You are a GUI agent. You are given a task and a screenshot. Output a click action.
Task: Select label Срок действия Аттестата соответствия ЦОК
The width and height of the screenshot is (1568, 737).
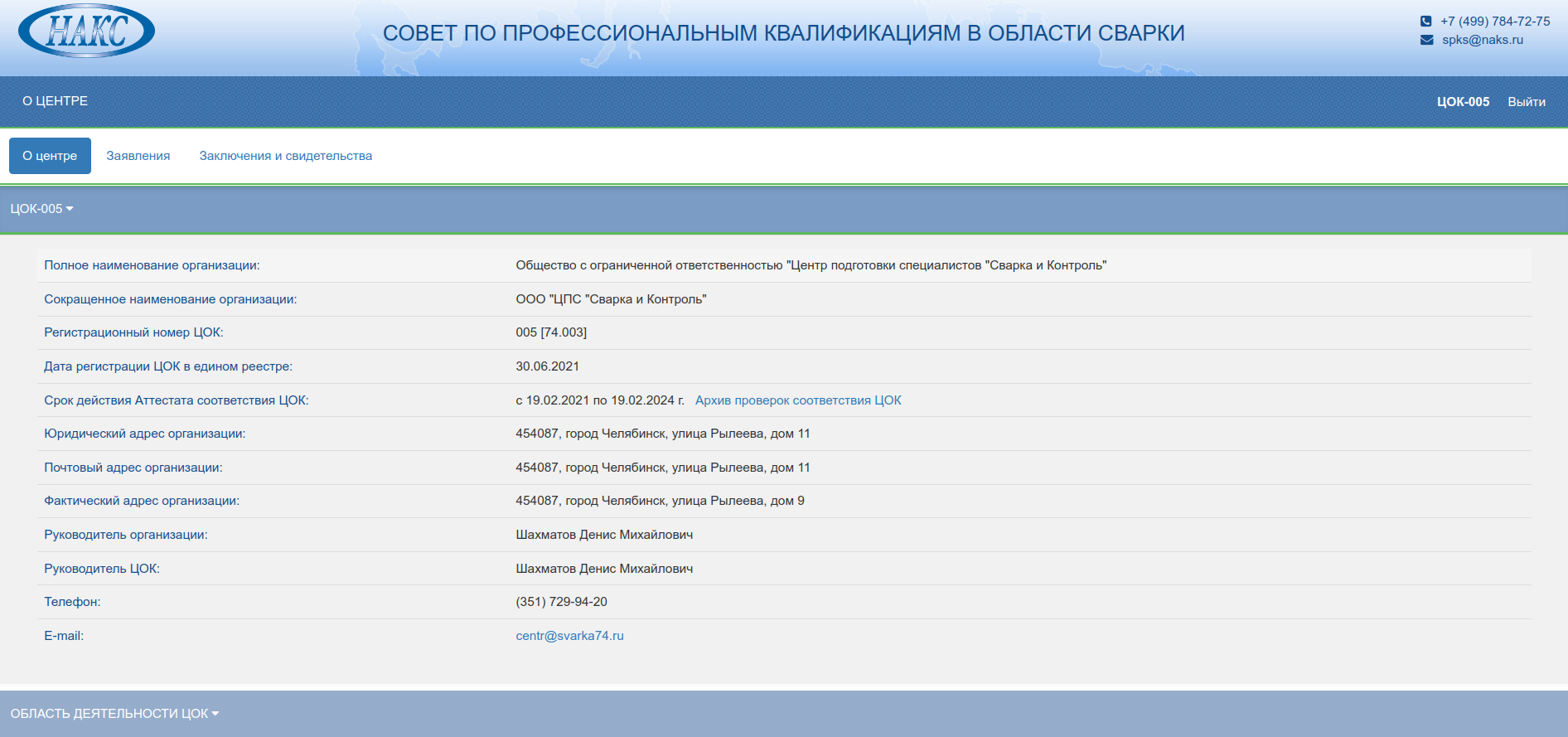(x=177, y=400)
